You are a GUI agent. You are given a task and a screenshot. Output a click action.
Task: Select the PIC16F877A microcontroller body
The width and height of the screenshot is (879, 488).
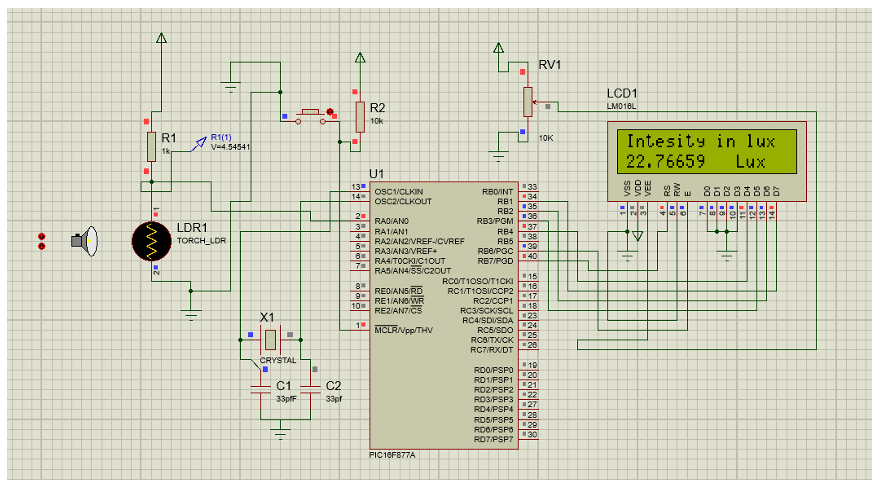(444, 315)
